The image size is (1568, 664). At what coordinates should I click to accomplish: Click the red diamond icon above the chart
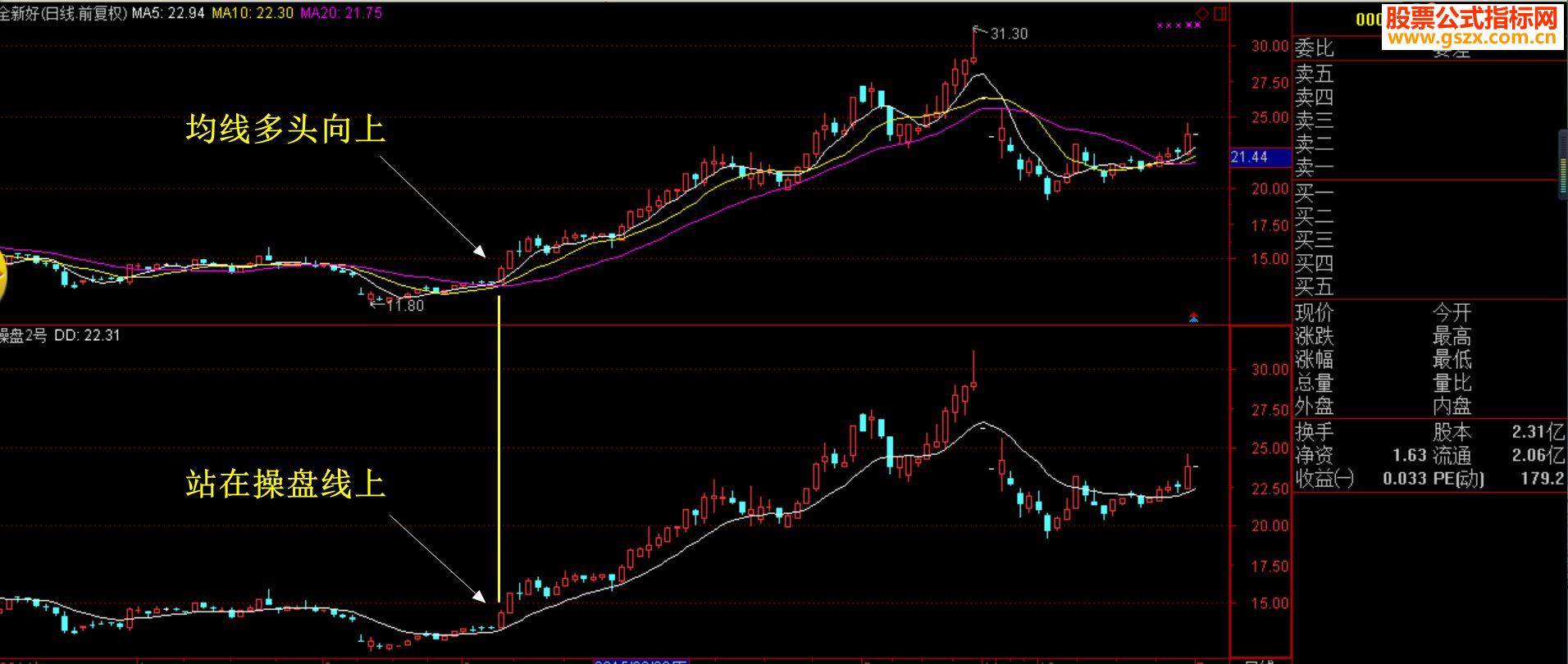(1202, 13)
